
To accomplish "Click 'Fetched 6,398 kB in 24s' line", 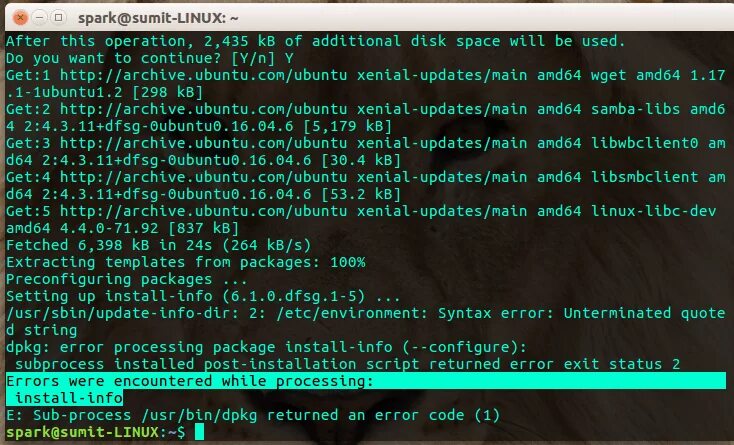I will (x=158, y=245).
